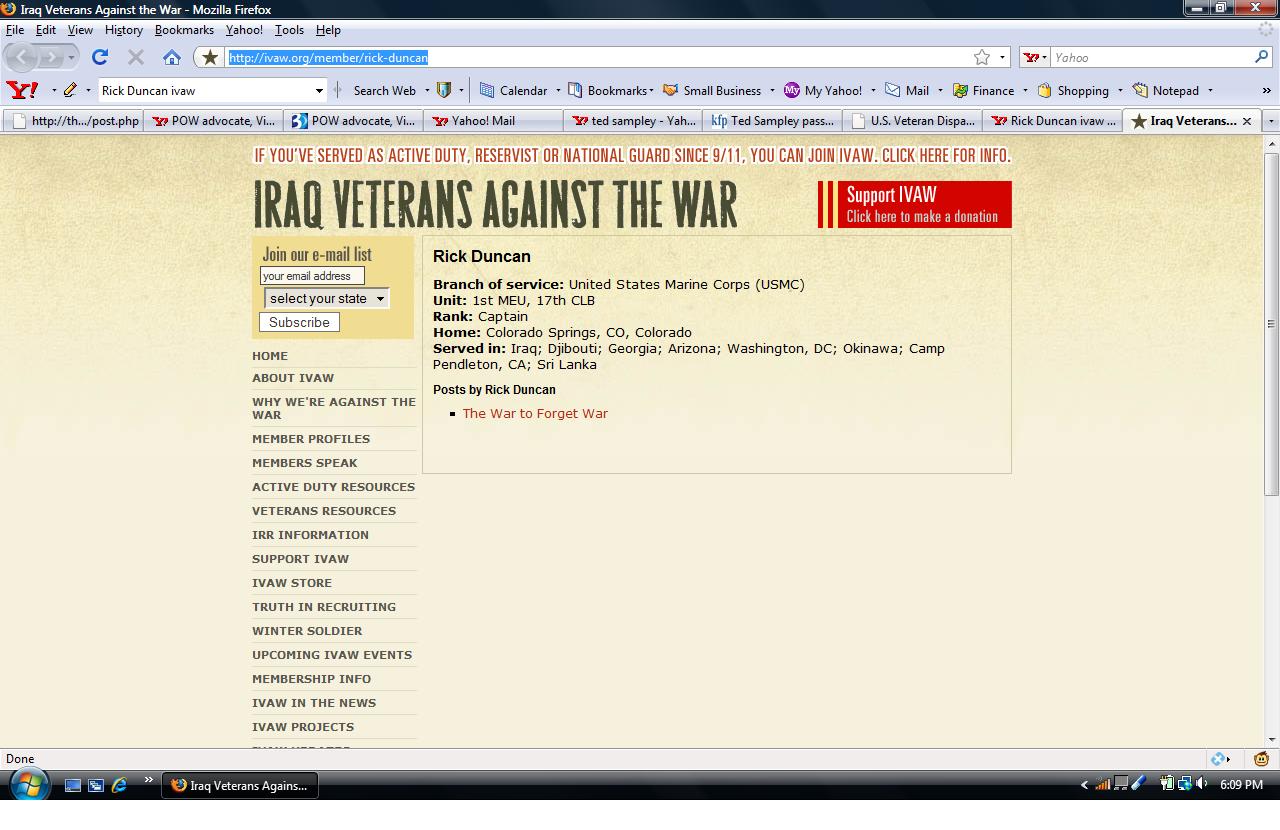Screen dimensions: 1280x830
Task: Expand the select your state dropdown
Action: [326, 298]
